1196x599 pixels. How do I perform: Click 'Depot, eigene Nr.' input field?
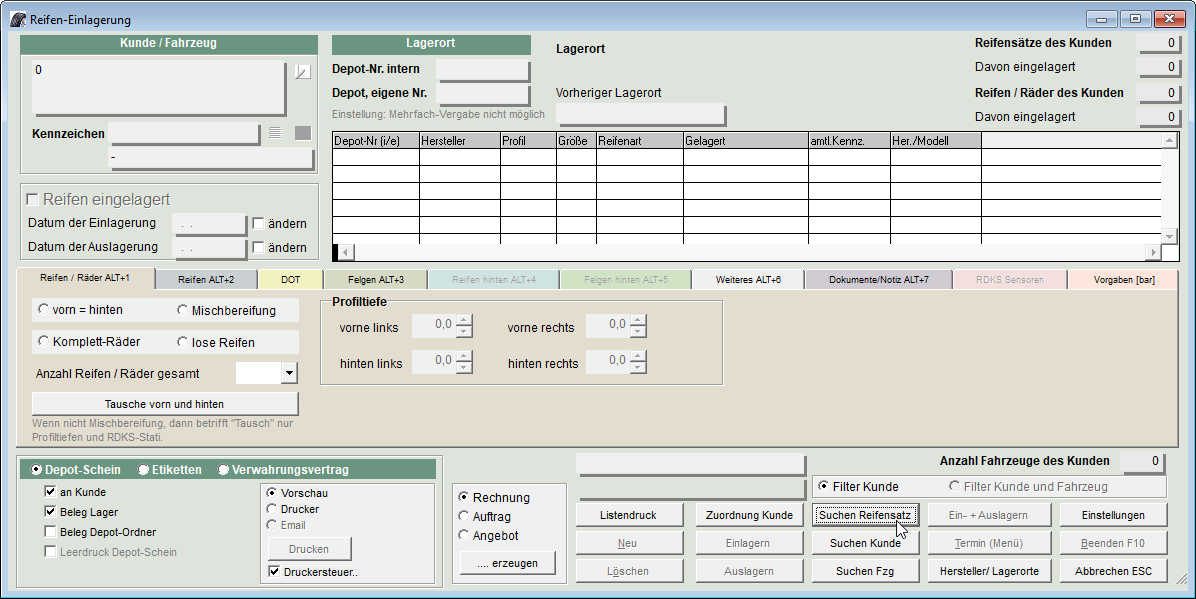[483, 94]
